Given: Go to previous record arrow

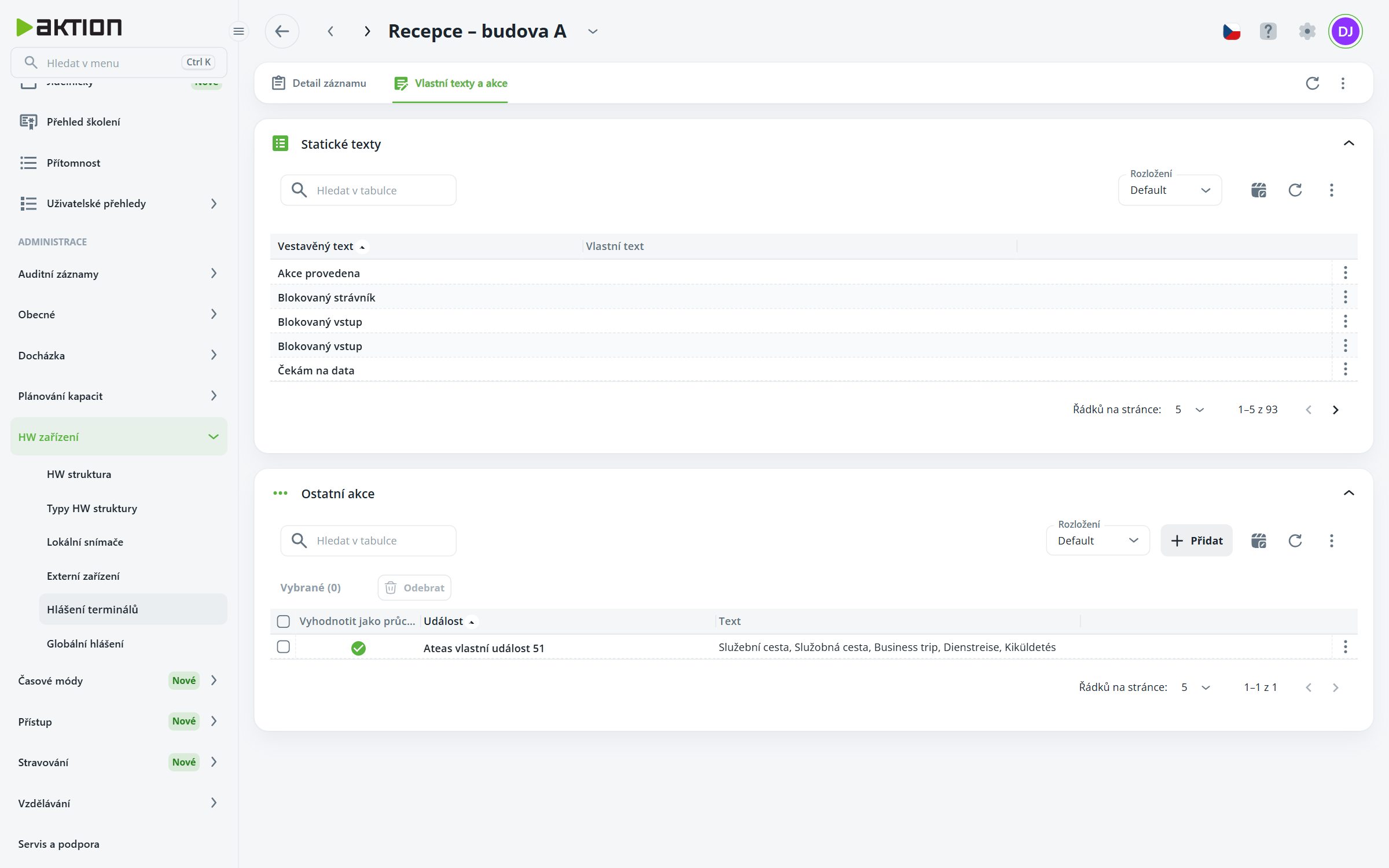Looking at the screenshot, I should point(330,31).
